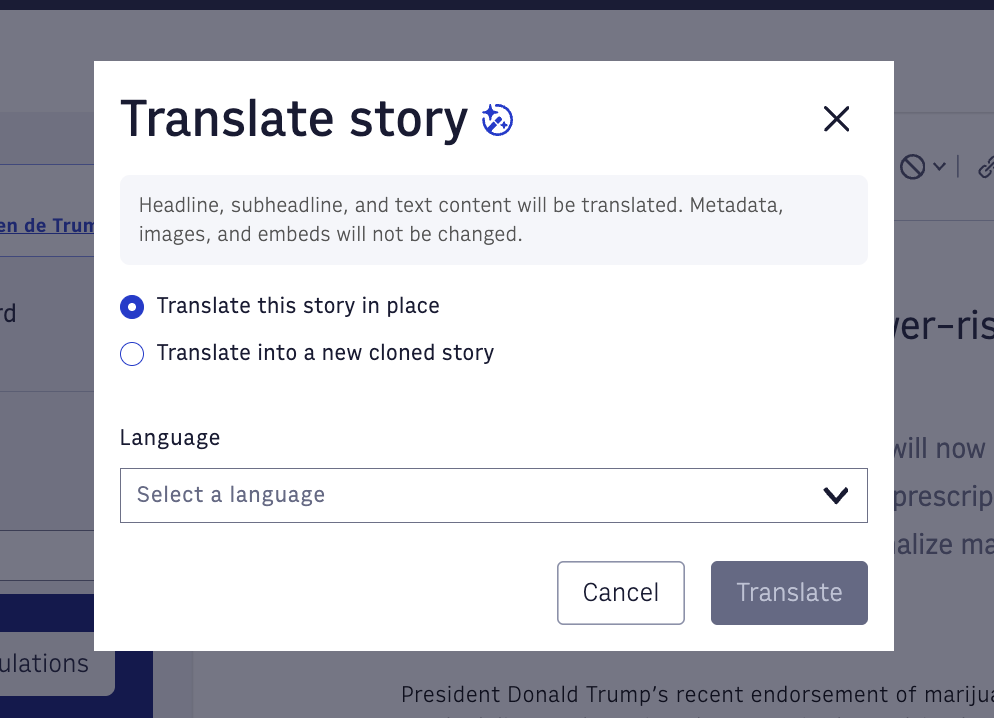This screenshot has height=718, width=994.
Task: Select Translate this story in place
Action: (132, 307)
